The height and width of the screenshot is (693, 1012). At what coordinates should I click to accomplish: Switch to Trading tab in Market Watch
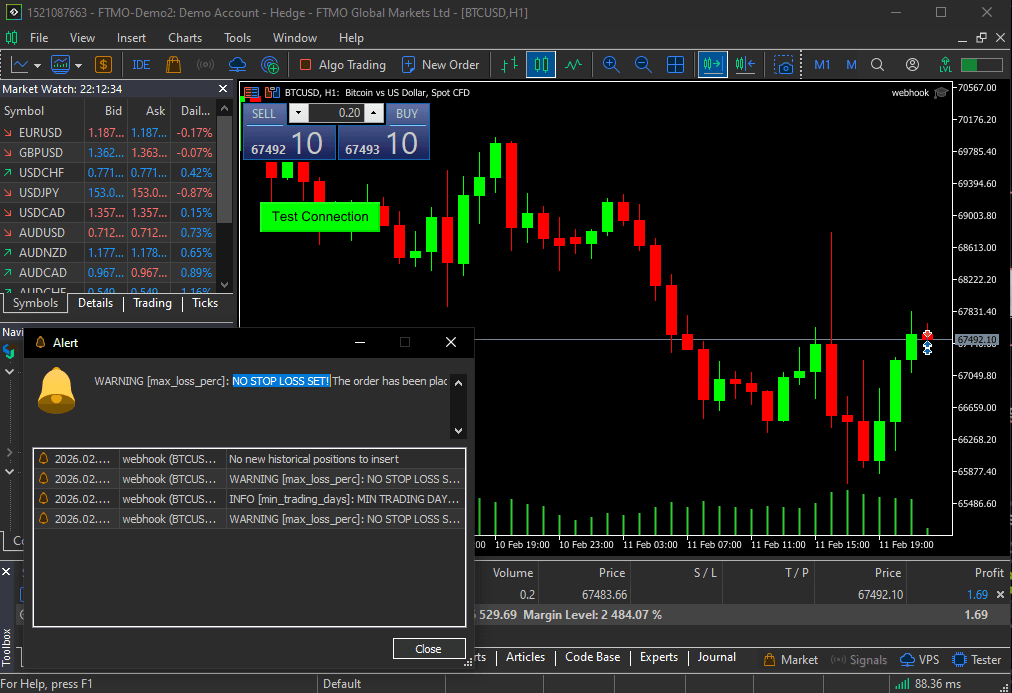tap(152, 303)
